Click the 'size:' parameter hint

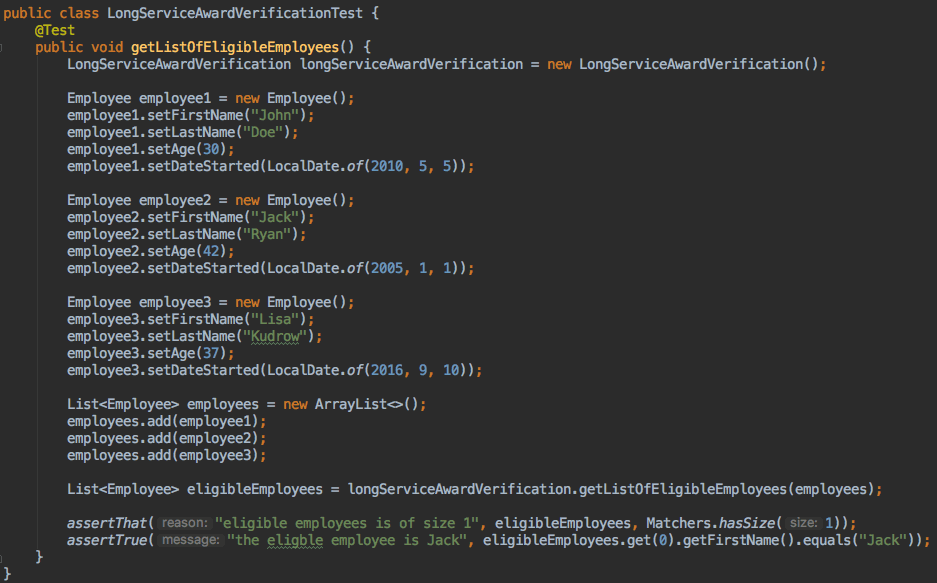click(803, 523)
